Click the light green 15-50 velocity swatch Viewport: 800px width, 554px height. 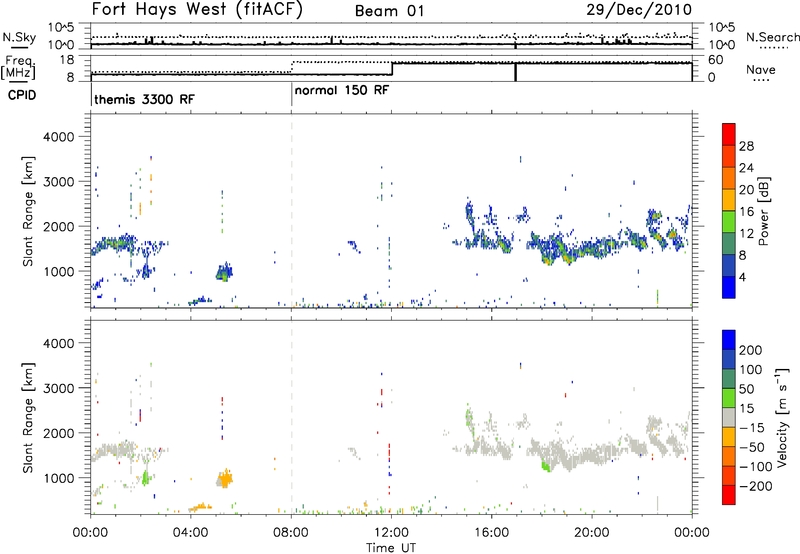pos(729,398)
